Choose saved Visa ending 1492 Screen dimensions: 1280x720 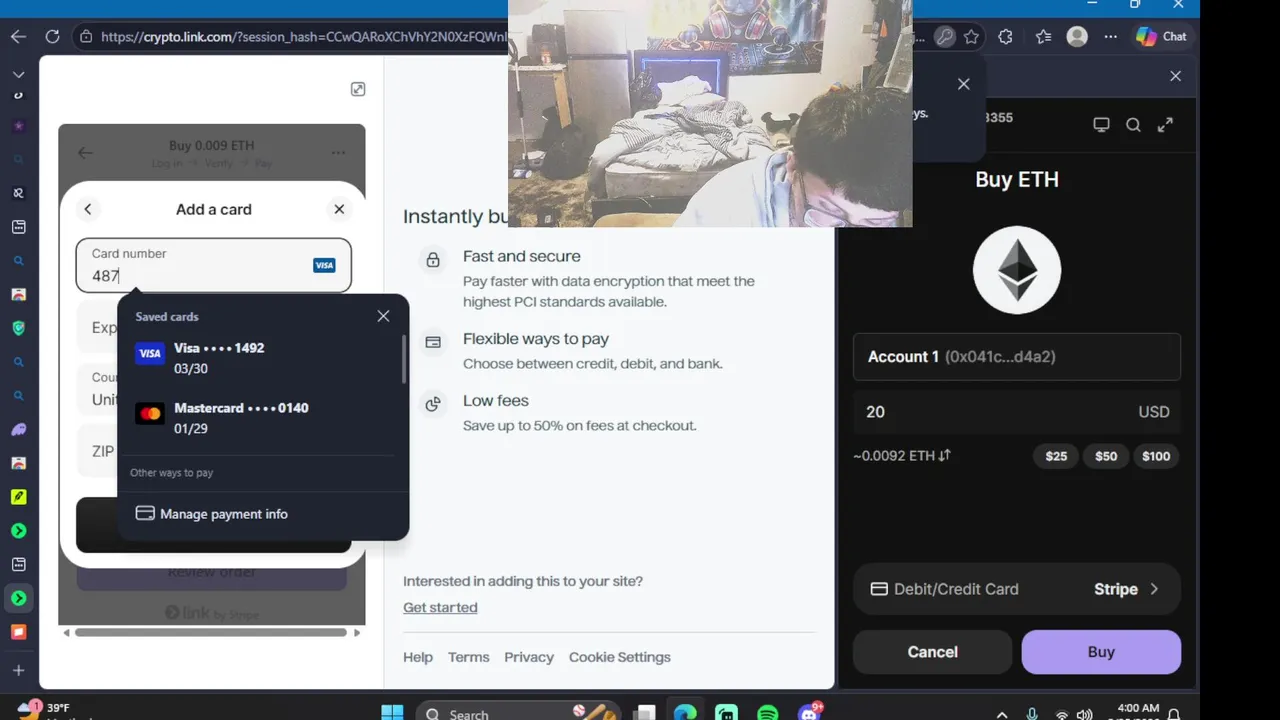260,358
